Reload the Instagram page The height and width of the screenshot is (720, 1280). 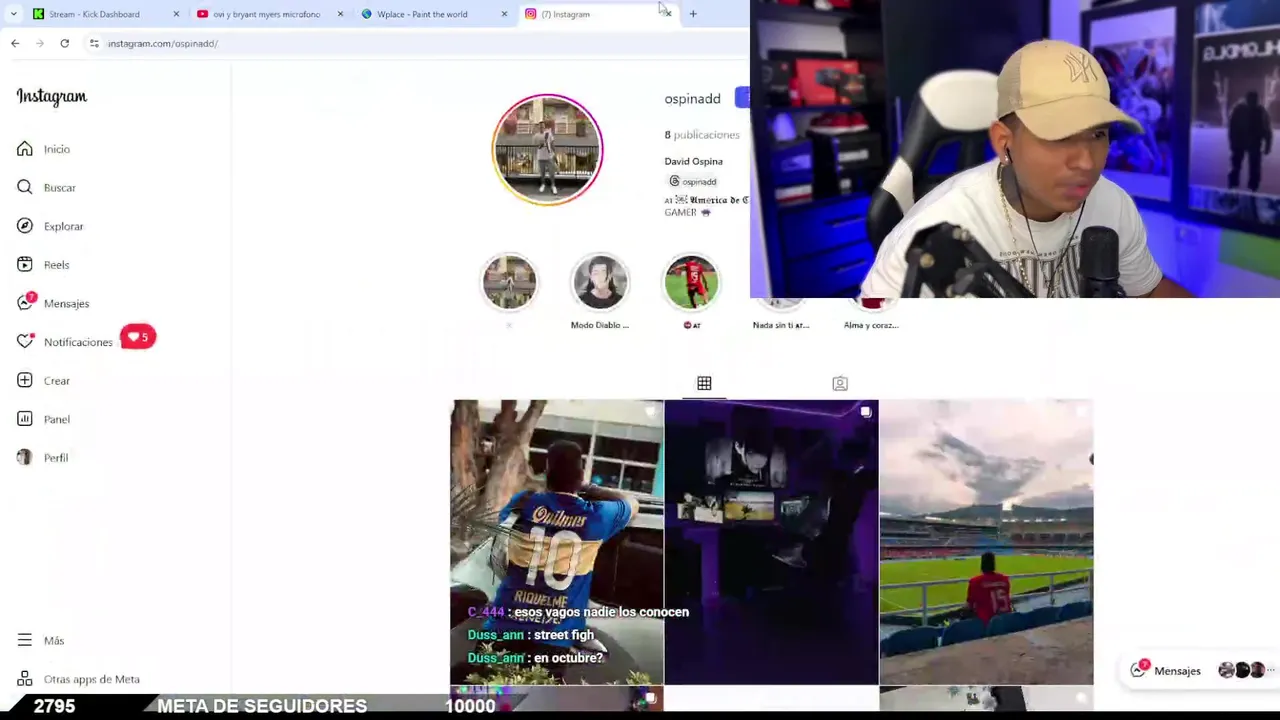(x=64, y=43)
